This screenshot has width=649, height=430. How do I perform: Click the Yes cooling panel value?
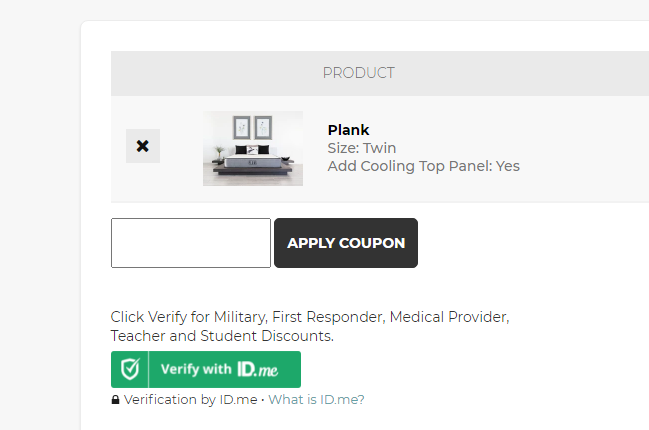[507, 166]
